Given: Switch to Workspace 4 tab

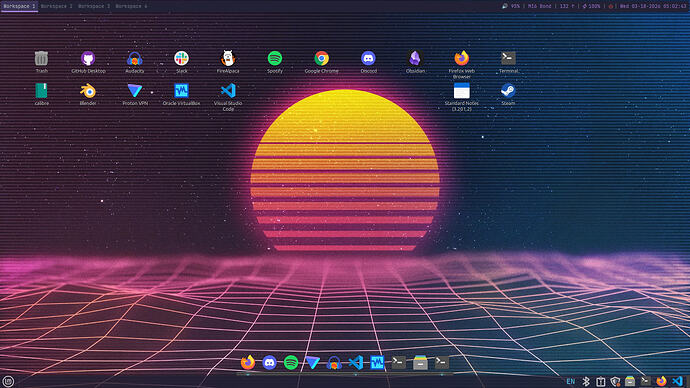Looking at the screenshot, I should [x=131, y=6].
